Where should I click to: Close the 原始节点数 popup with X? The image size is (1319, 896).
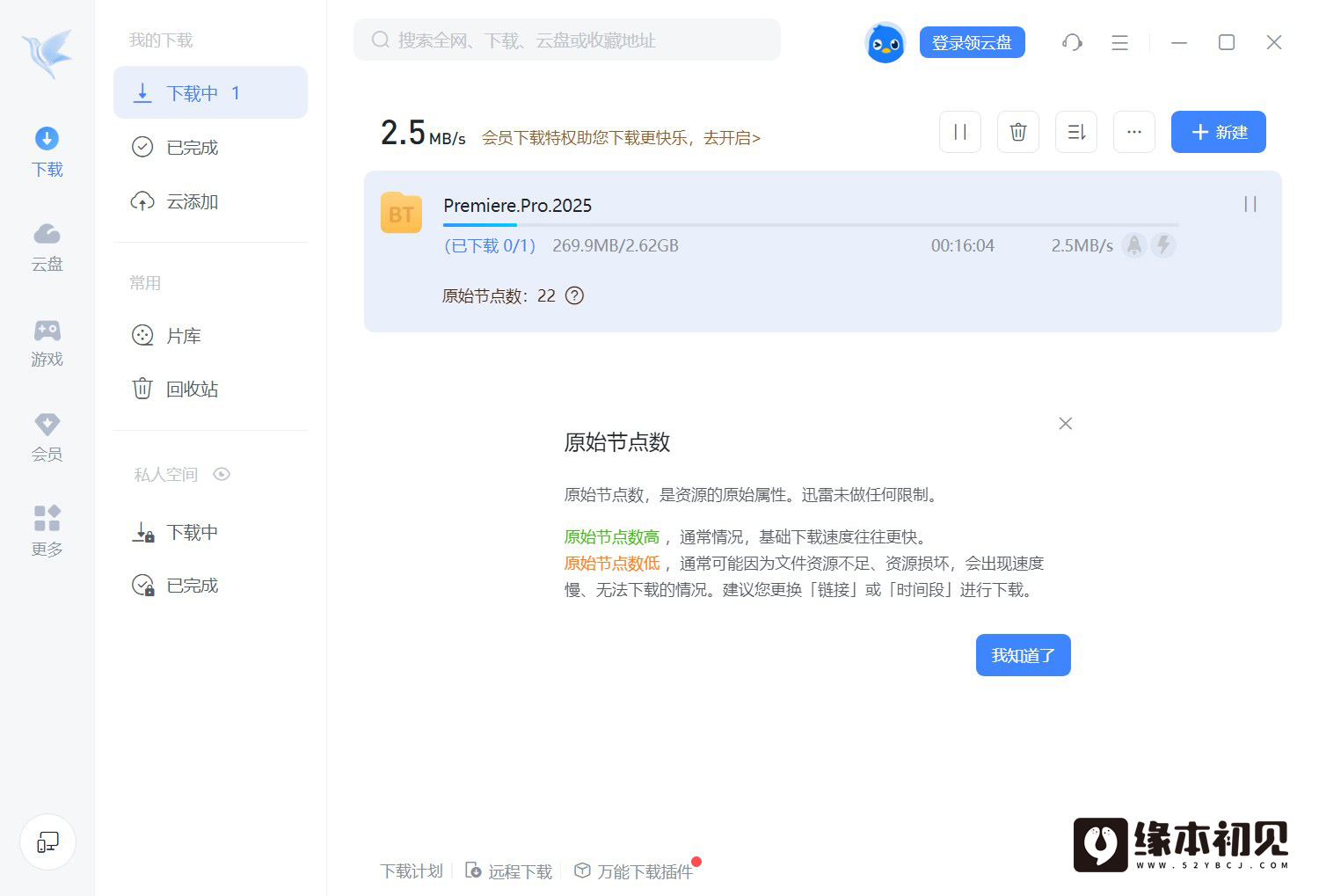1066,424
